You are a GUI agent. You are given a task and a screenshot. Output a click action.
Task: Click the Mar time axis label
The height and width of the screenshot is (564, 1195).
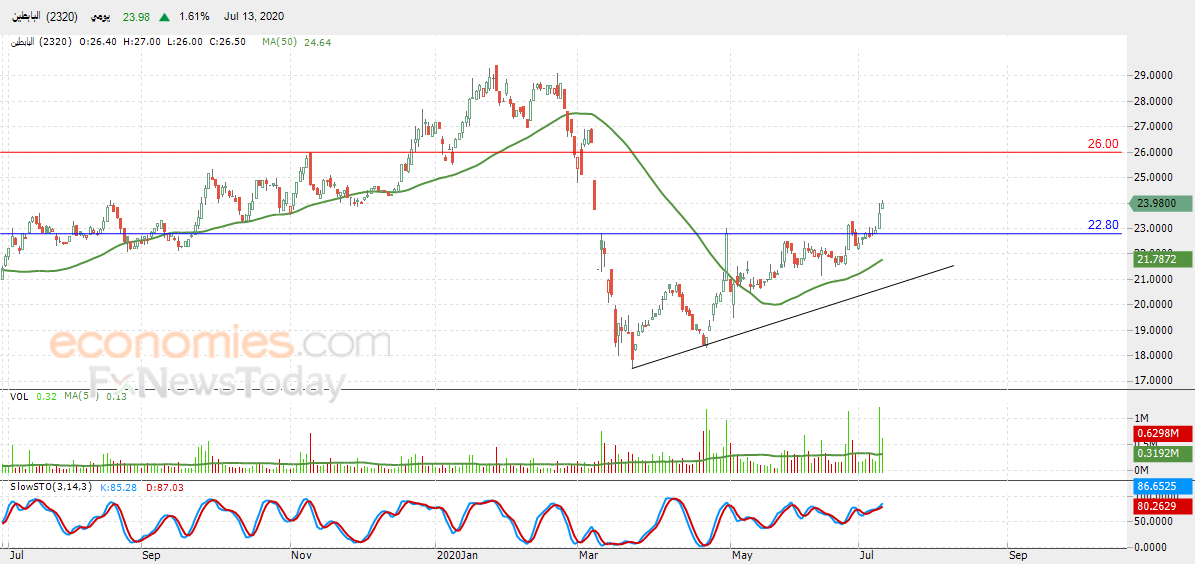pyautogui.click(x=588, y=556)
